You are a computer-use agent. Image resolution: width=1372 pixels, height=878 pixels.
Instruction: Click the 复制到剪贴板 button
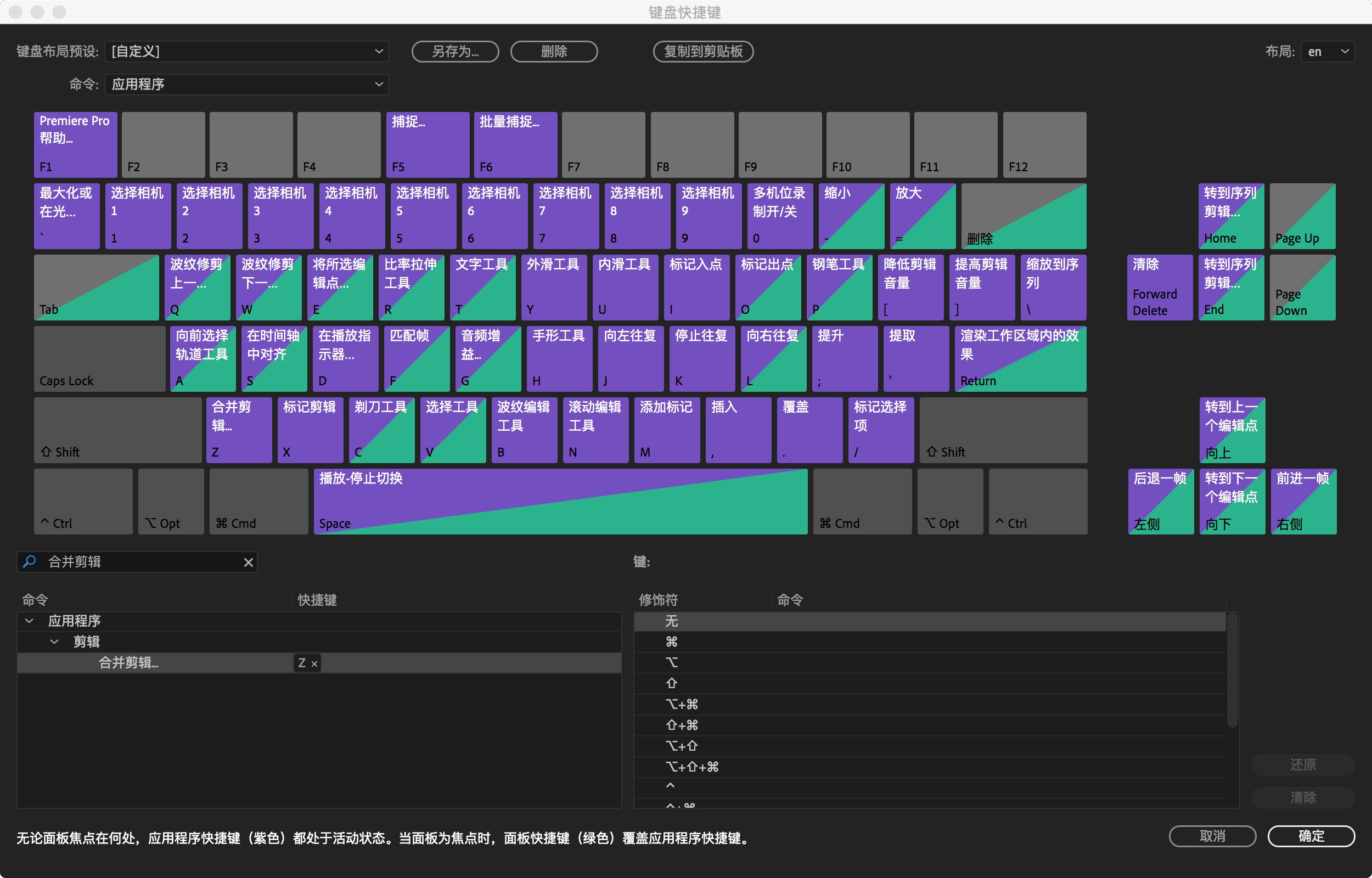pos(703,52)
